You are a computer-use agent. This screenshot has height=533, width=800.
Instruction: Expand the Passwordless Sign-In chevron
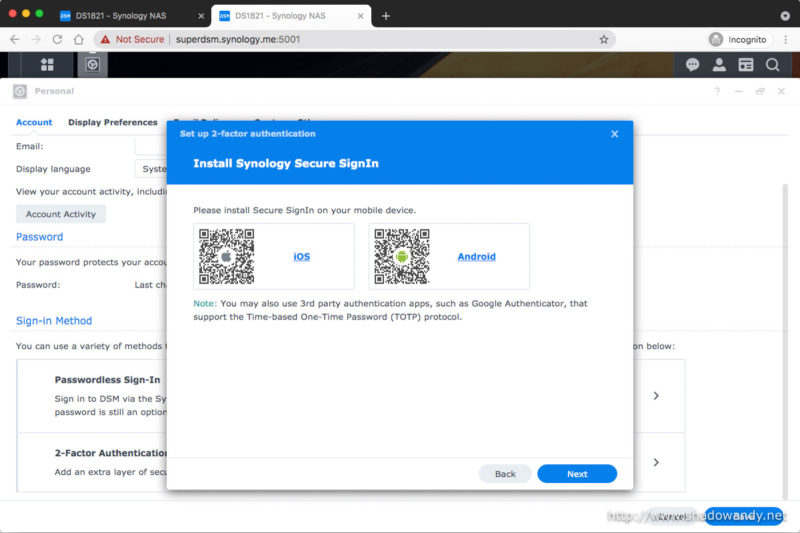click(x=656, y=396)
